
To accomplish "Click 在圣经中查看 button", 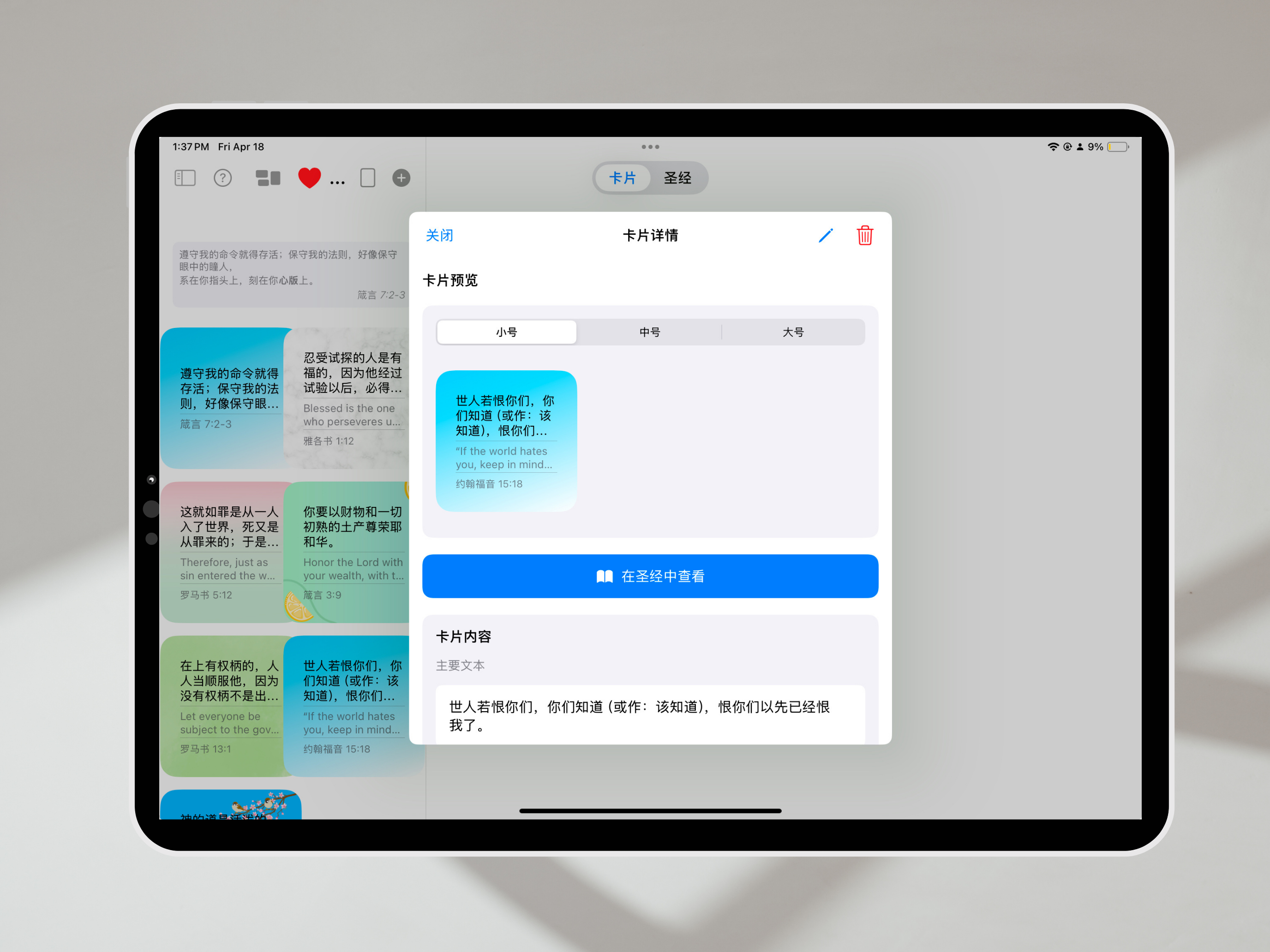I will pyautogui.click(x=650, y=576).
